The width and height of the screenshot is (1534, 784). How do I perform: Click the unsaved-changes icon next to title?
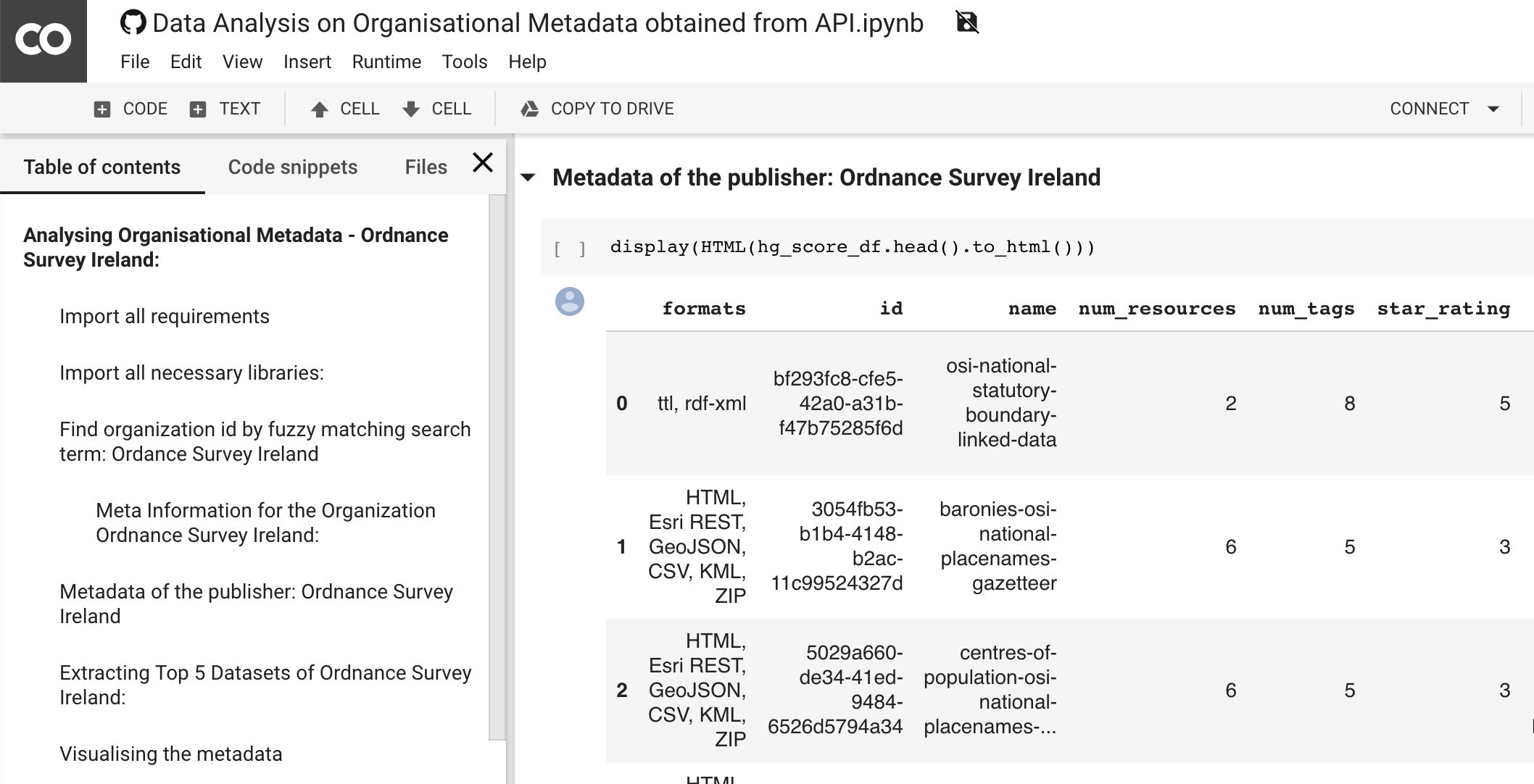coord(967,22)
